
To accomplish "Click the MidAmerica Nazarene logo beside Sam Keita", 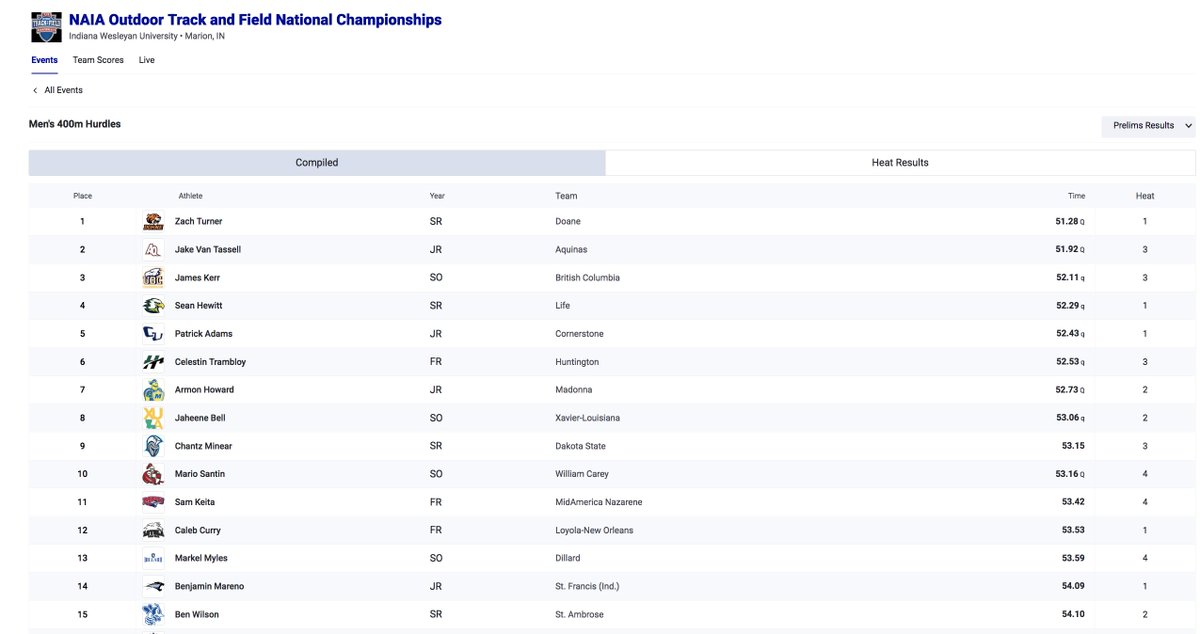I will pos(153,502).
